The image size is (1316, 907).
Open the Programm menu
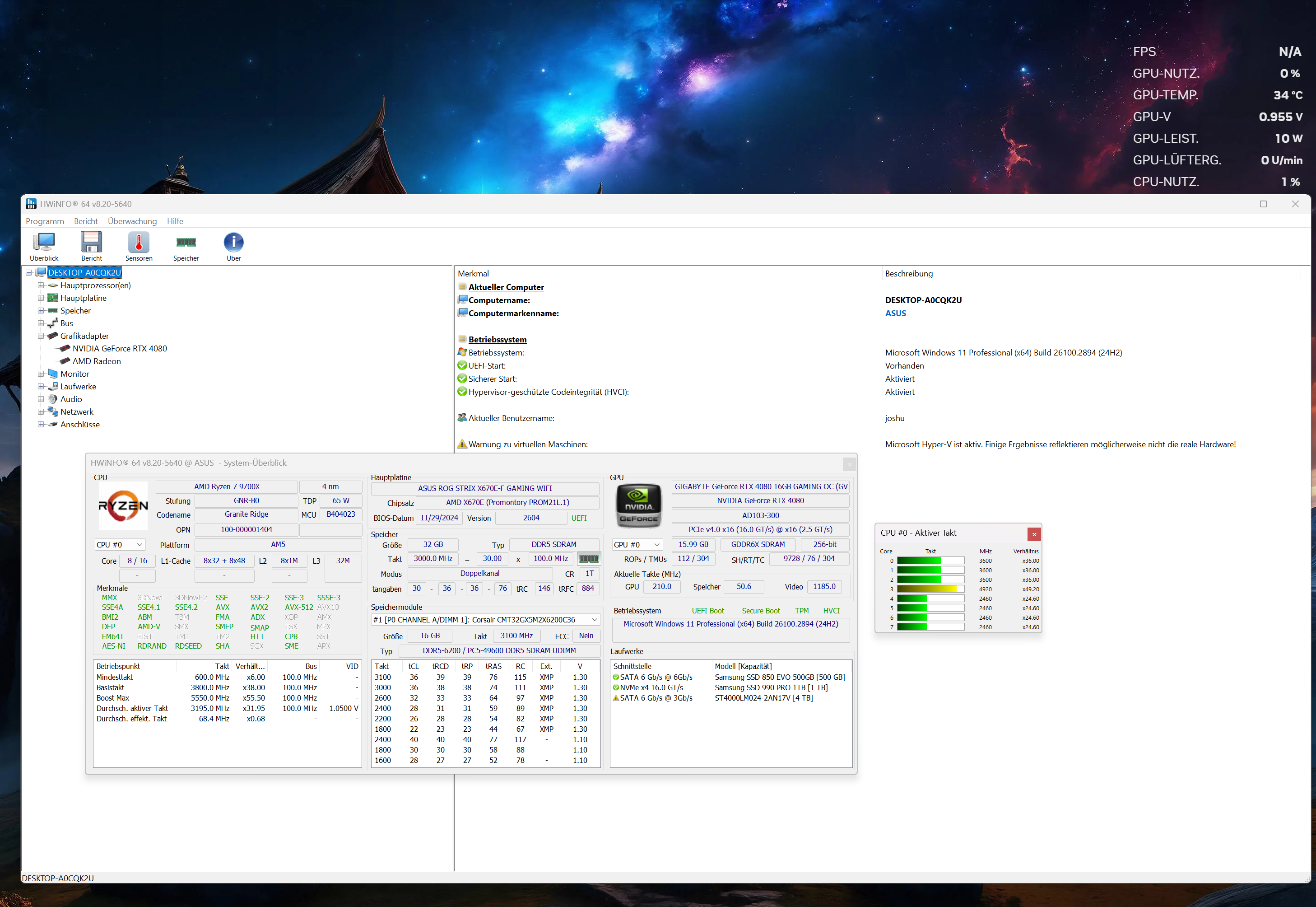click(44, 222)
